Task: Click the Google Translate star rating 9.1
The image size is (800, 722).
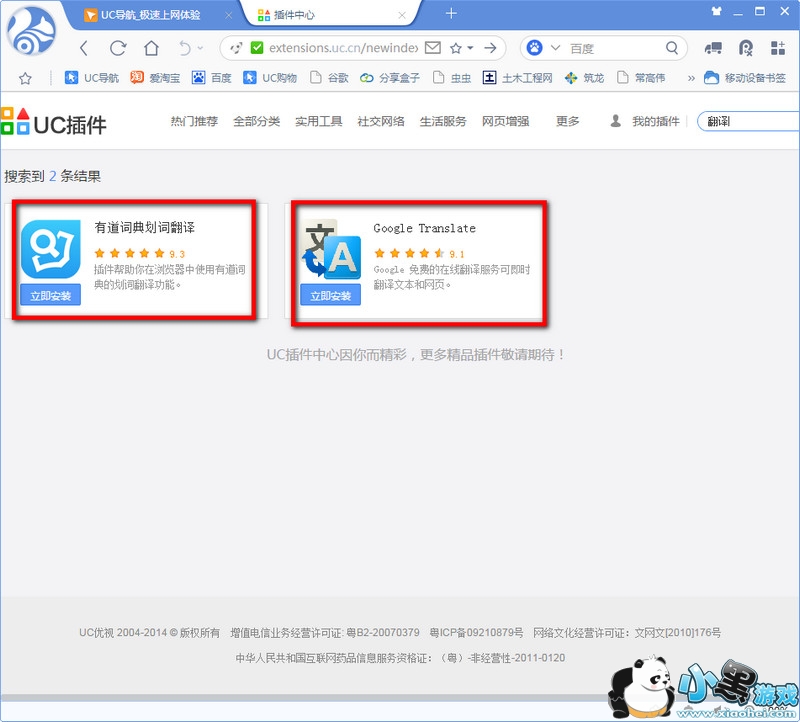Action: tap(419, 253)
